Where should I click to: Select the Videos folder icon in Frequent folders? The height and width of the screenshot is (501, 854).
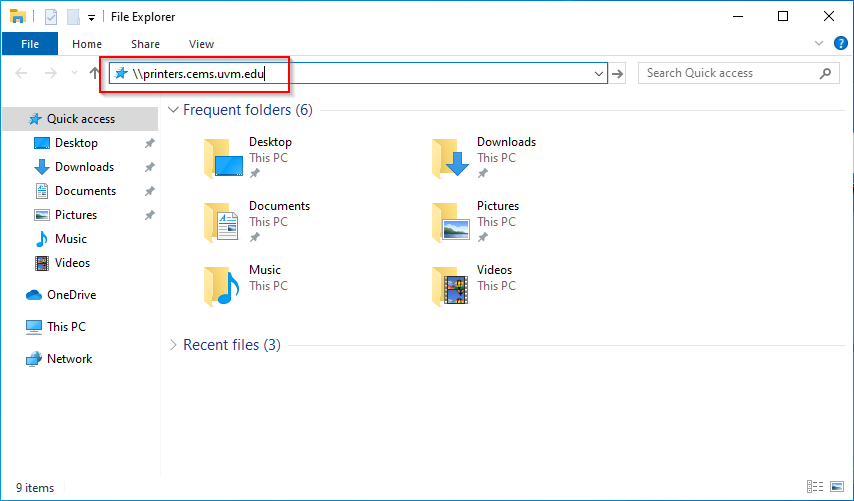point(450,286)
